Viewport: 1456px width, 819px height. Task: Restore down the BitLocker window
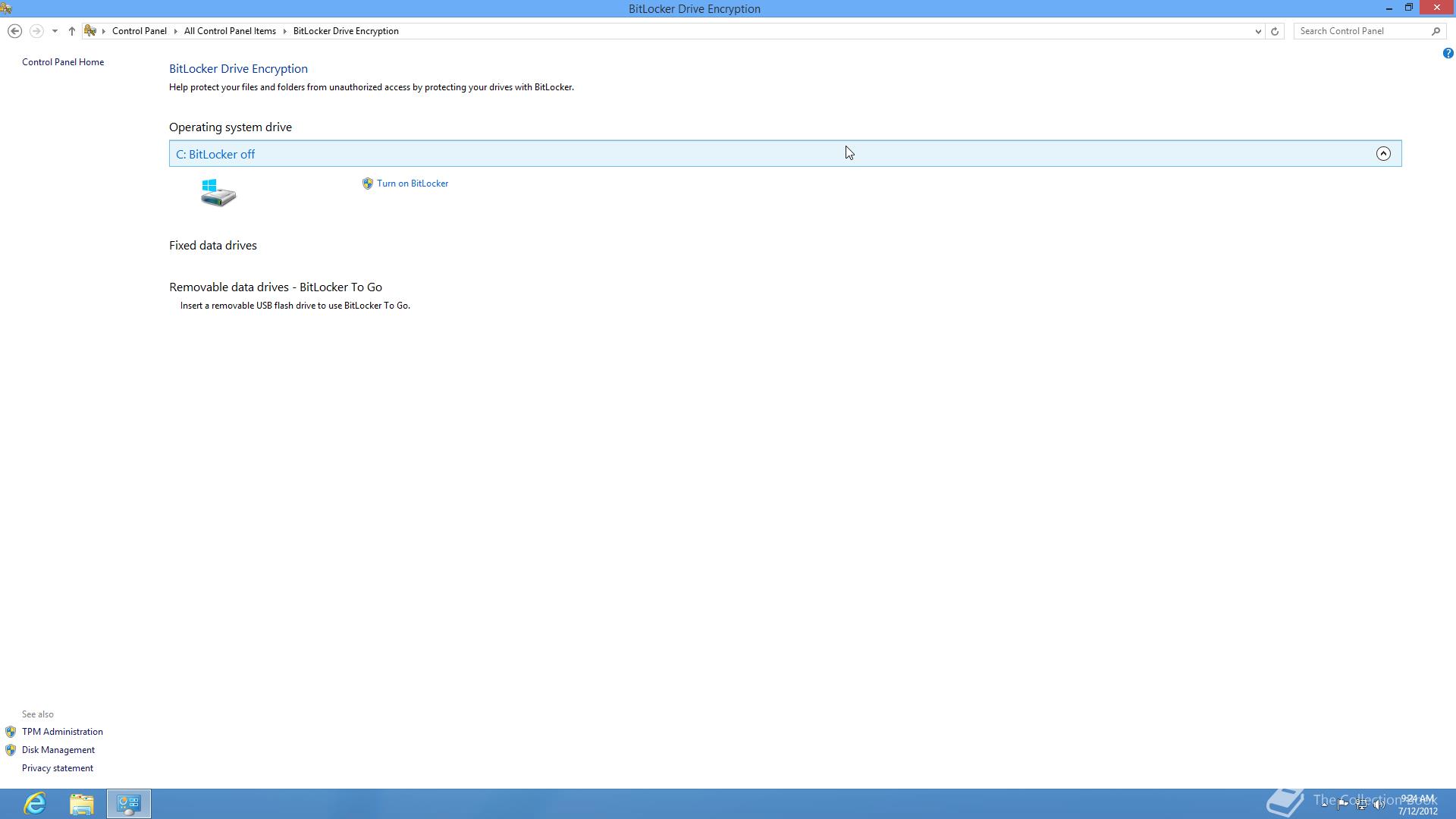[x=1409, y=8]
